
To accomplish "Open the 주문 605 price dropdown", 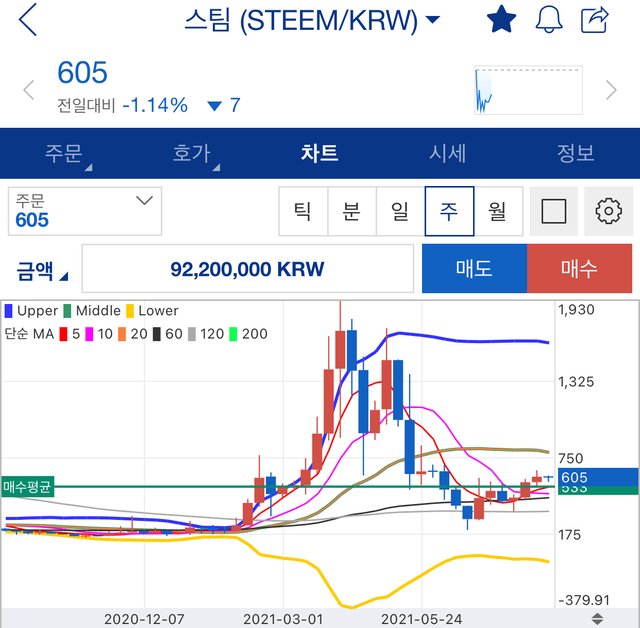I will 85,211.
